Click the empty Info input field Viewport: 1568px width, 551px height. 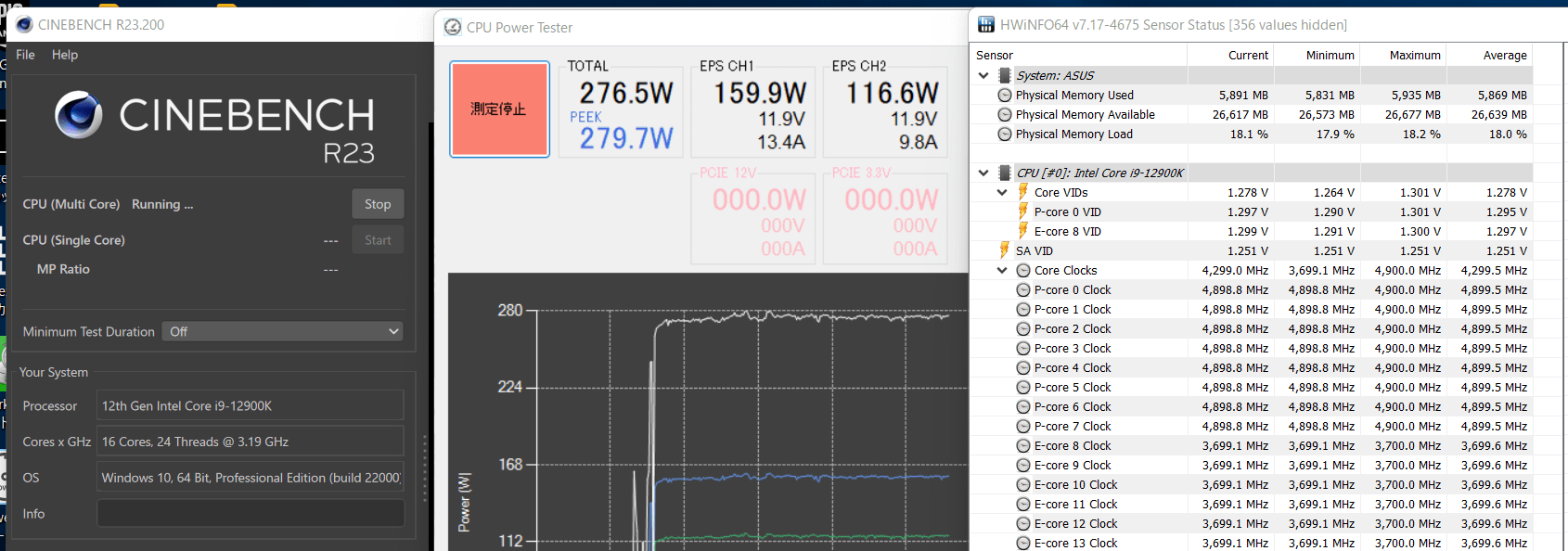(x=251, y=513)
